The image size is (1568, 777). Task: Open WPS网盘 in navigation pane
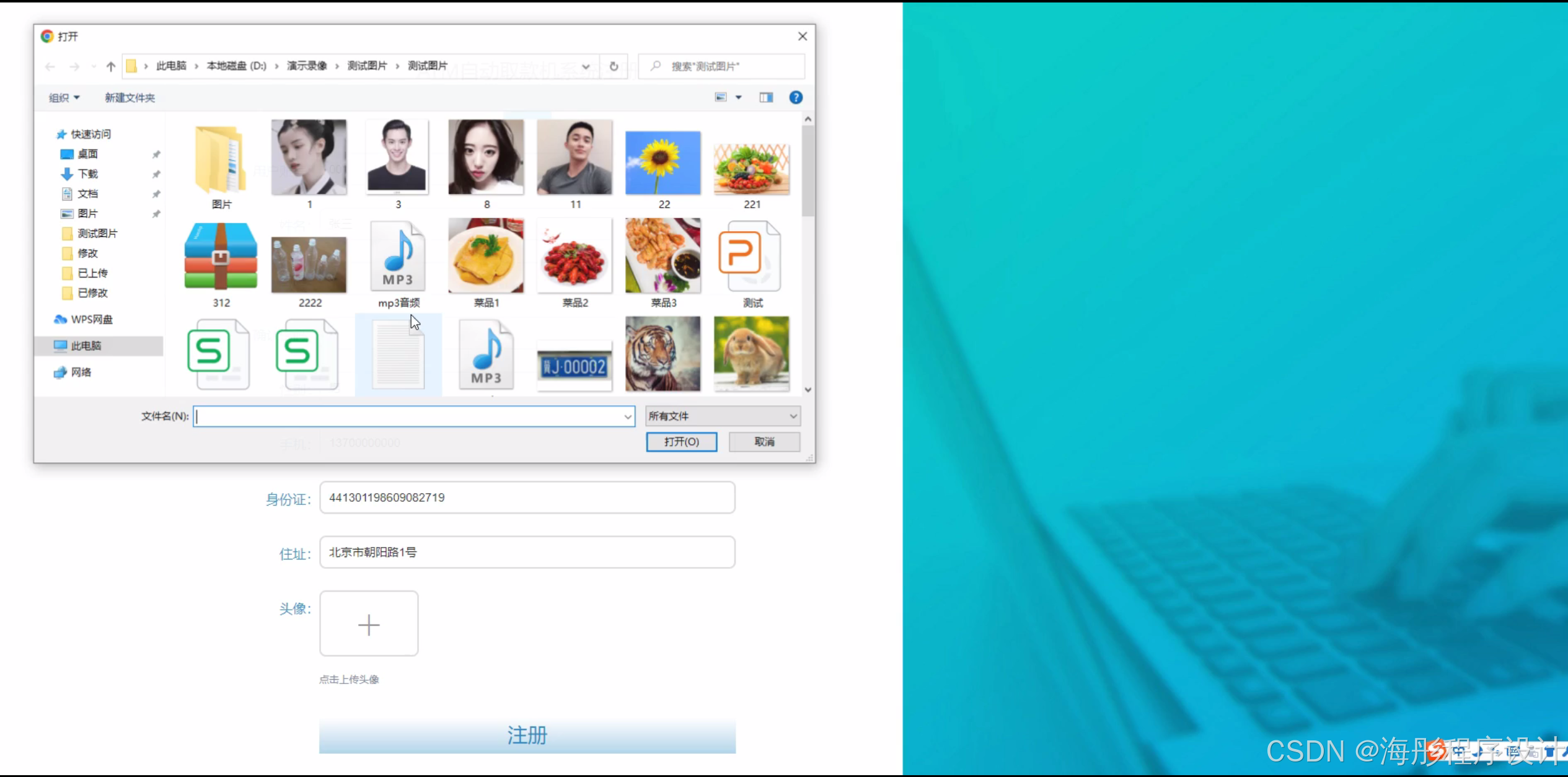(91, 319)
